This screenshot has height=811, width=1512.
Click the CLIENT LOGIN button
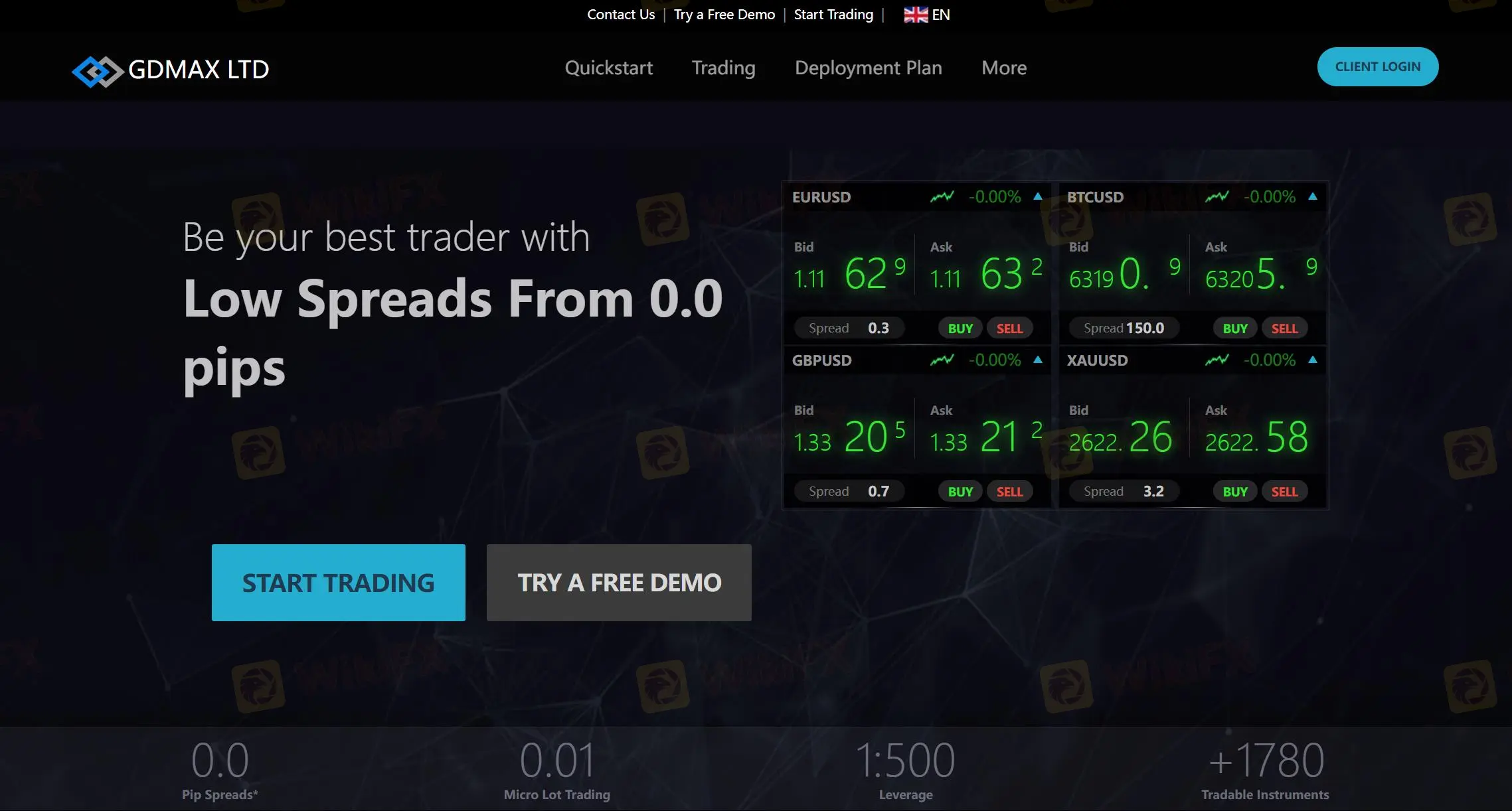coord(1378,66)
